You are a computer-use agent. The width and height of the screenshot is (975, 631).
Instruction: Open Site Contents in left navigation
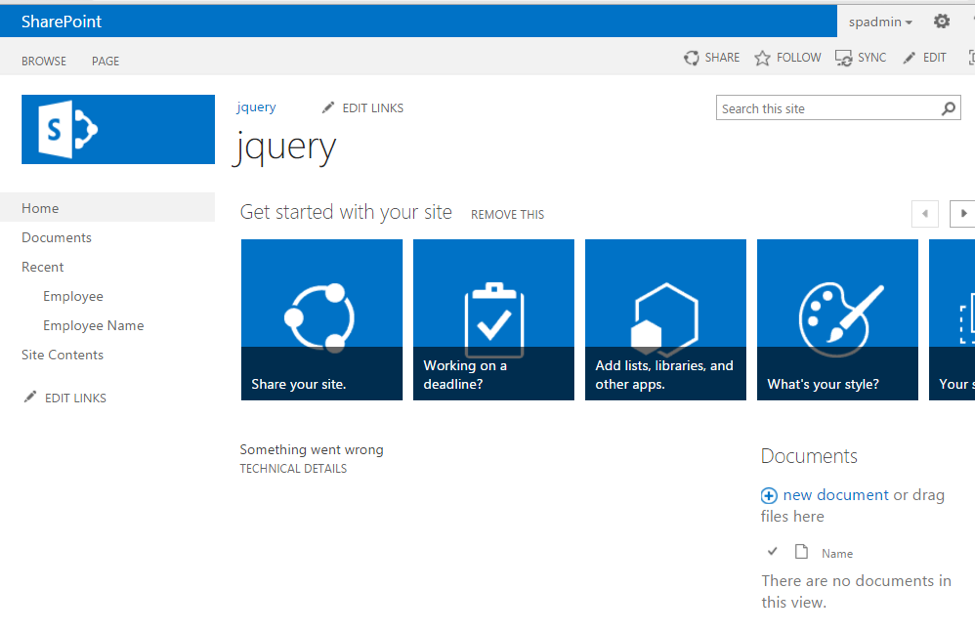click(62, 355)
